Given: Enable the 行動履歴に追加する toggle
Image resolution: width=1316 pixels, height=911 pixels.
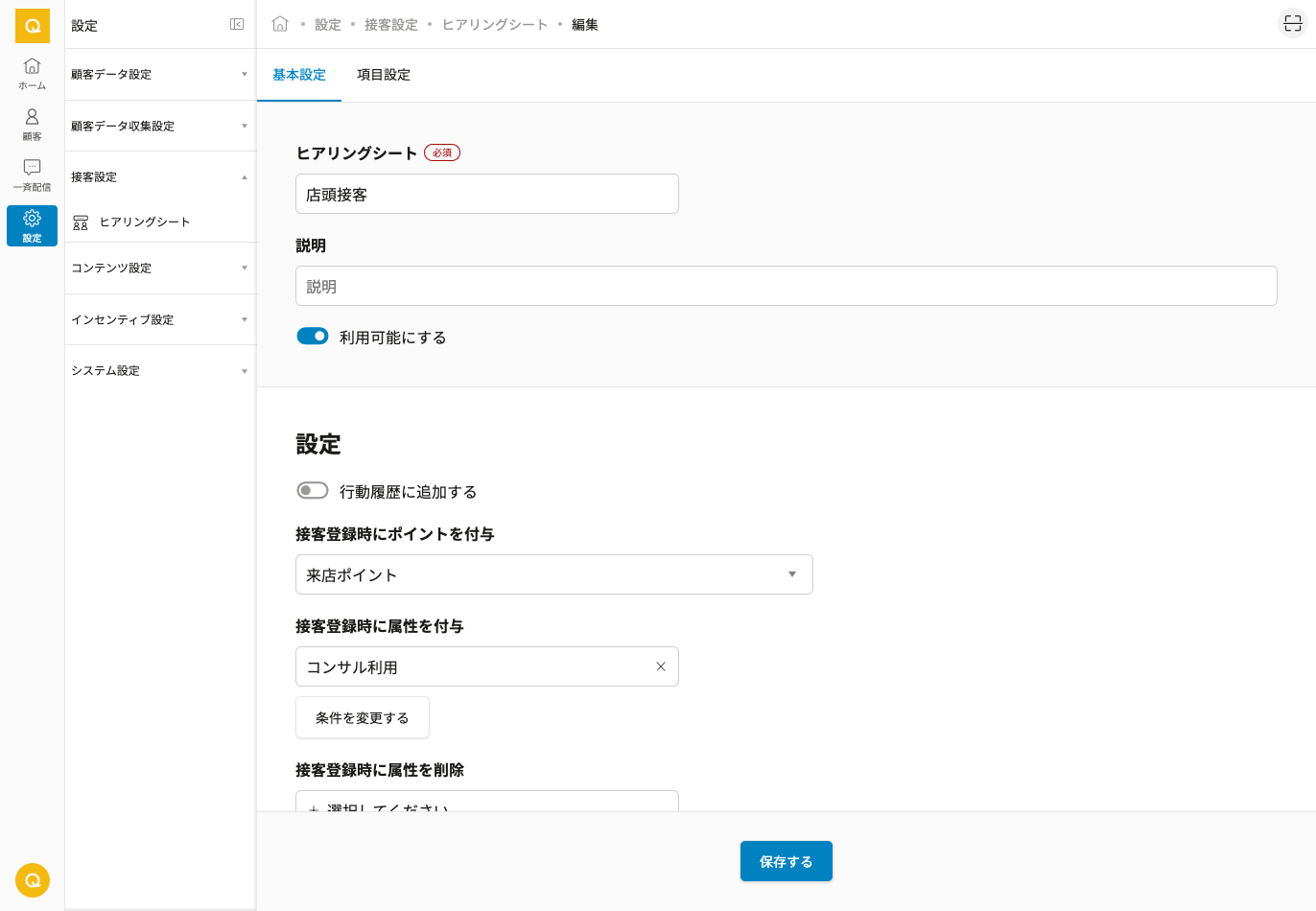Looking at the screenshot, I should (x=313, y=491).
